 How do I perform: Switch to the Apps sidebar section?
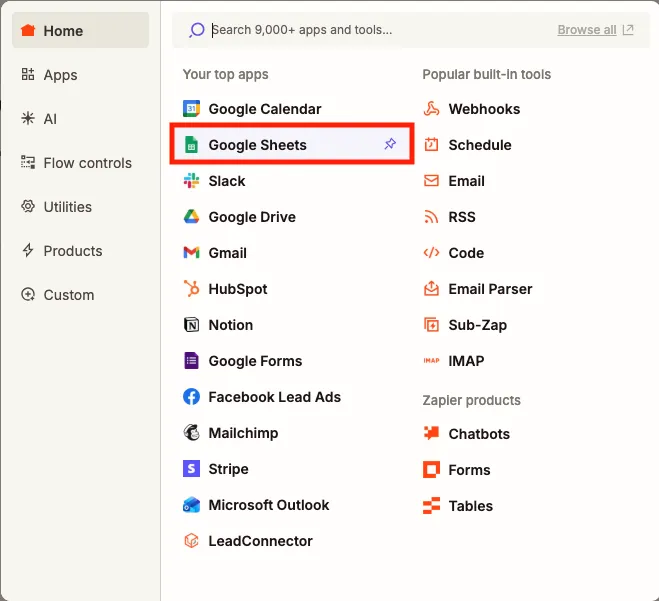point(80,75)
